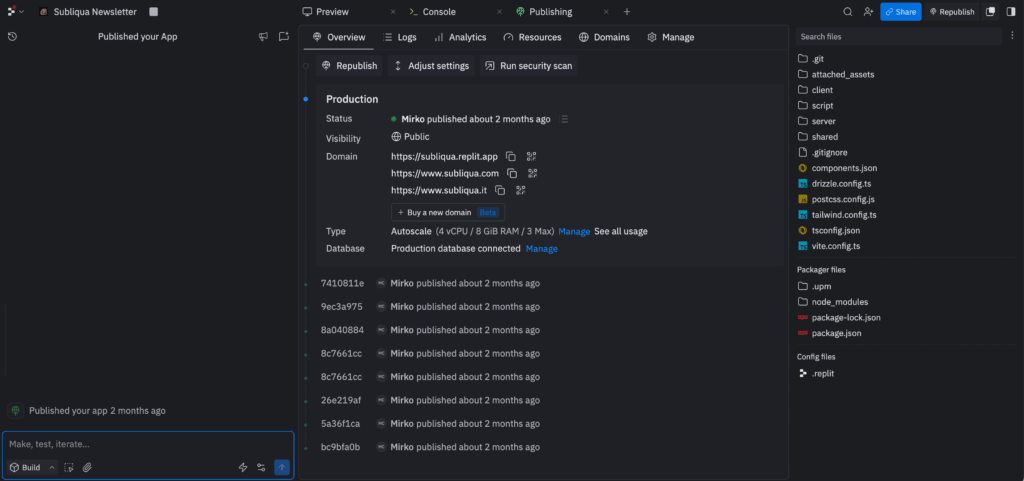Select deployment 9ec3a975 row
1024x481 pixels.
[430, 307]
